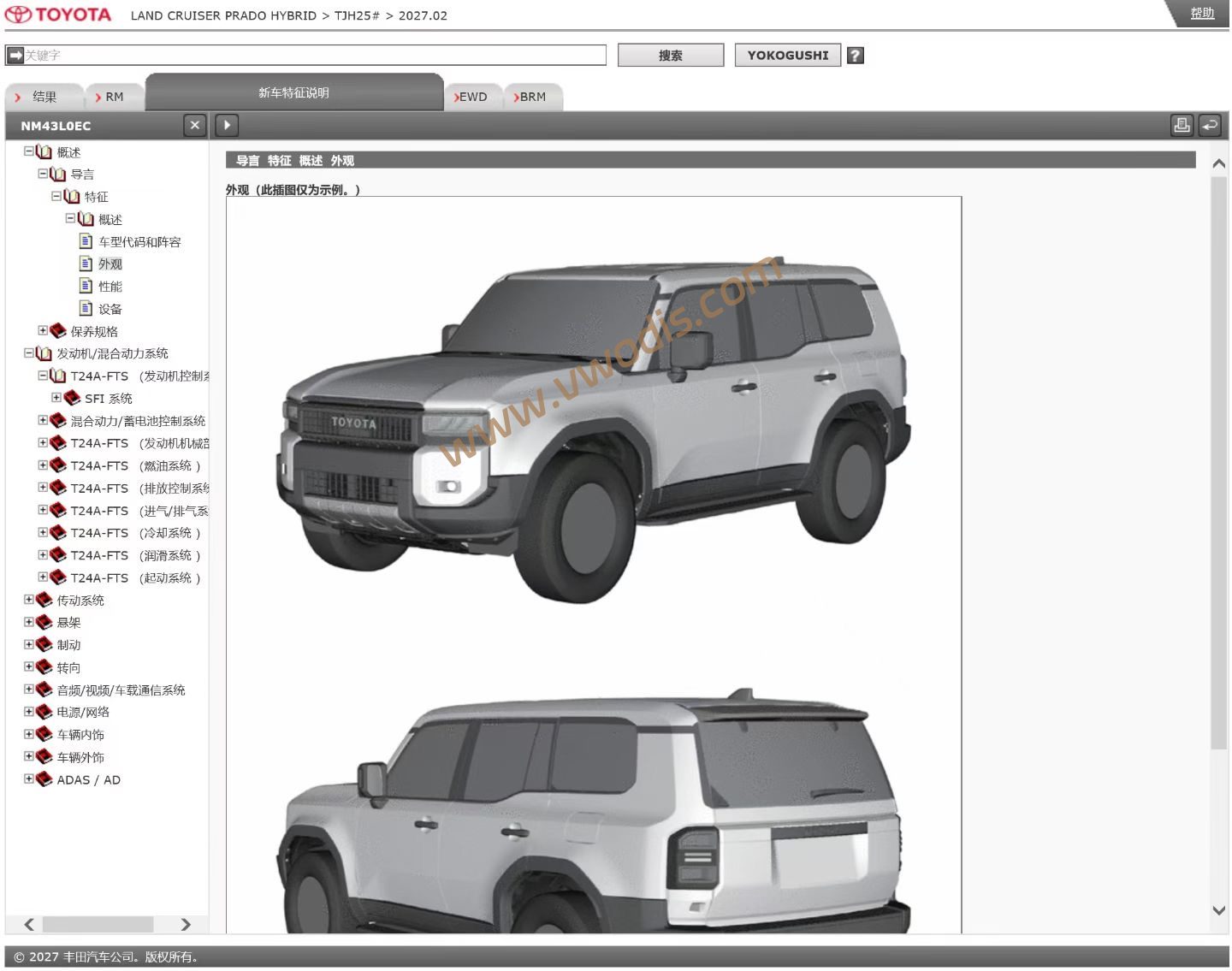The height and width of the screenshot is (971, 1232).
Task: Click the content pane scroll down arrow
Action: click(x=1219, y=910)
